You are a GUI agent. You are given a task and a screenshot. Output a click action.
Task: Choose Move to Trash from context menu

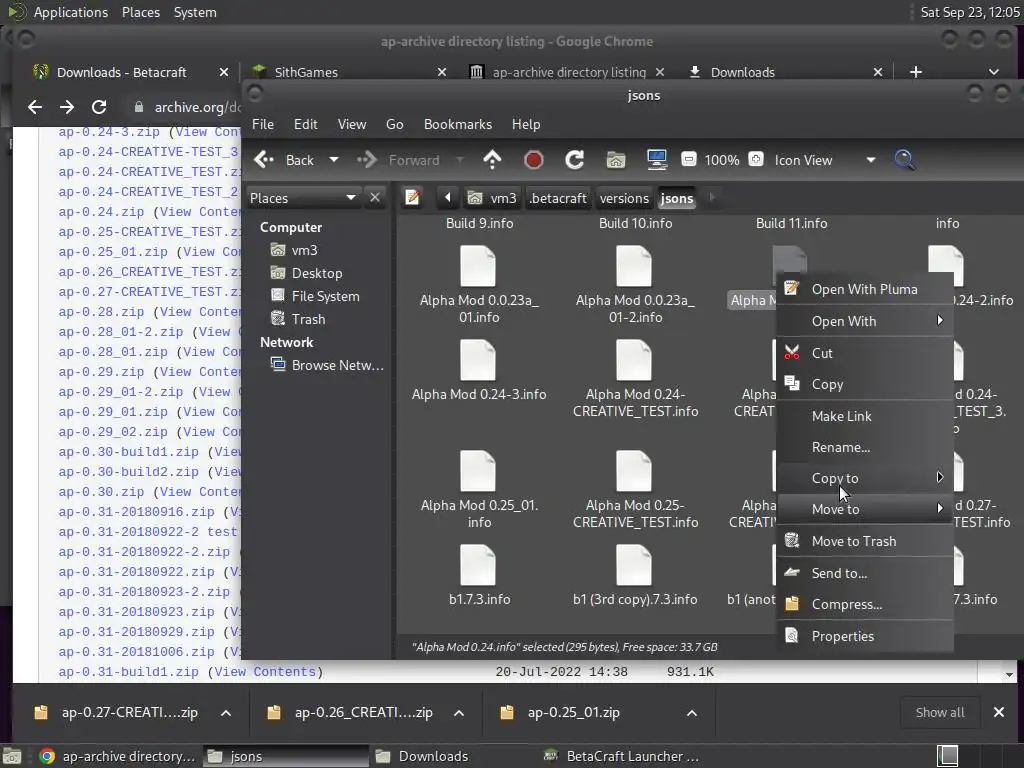pos(865,541)
